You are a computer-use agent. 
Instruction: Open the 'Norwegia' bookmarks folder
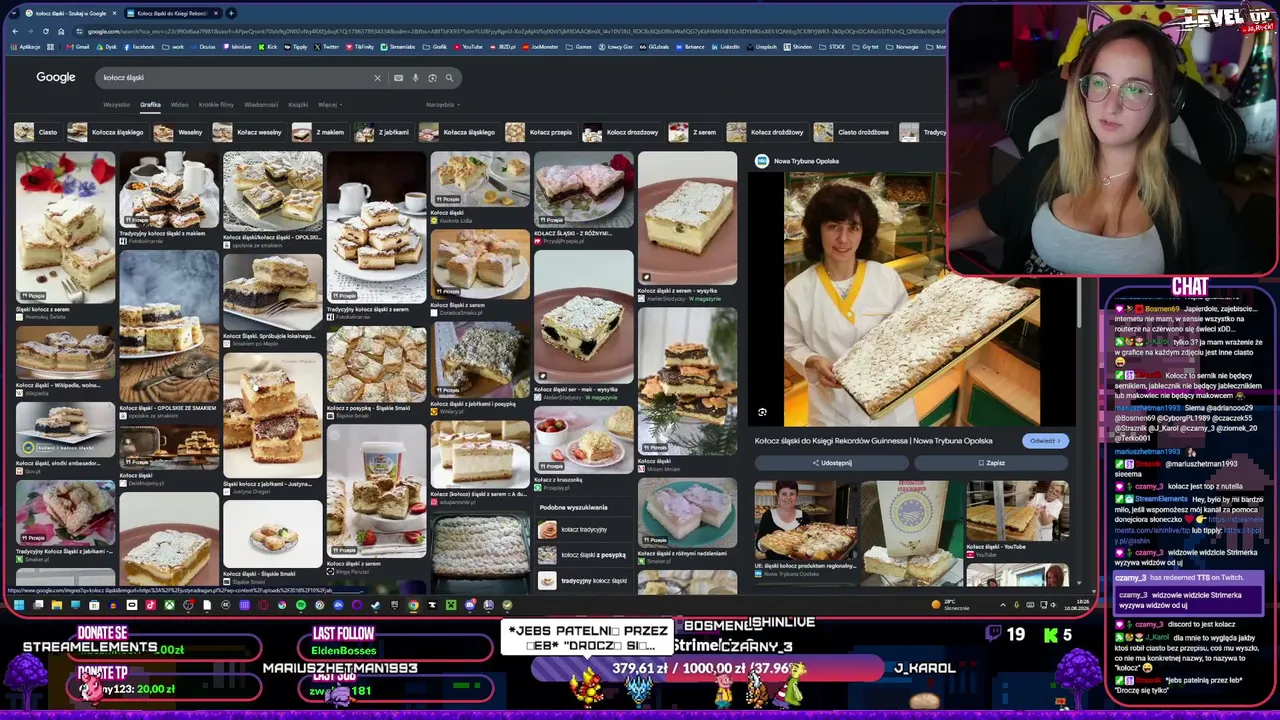click(903, 47)
